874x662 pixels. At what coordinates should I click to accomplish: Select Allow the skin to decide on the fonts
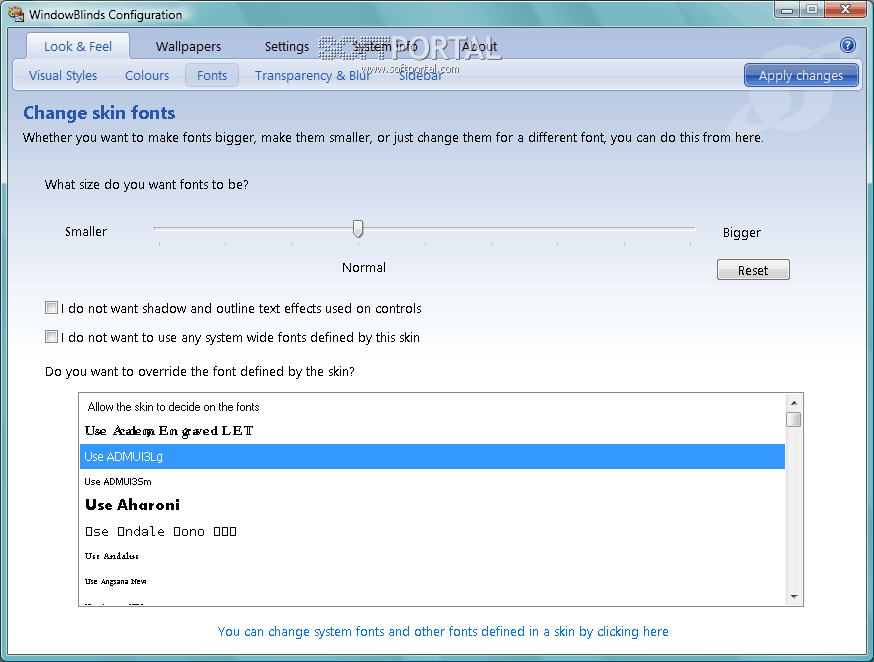pyautogui.click(x=432, y=407)
